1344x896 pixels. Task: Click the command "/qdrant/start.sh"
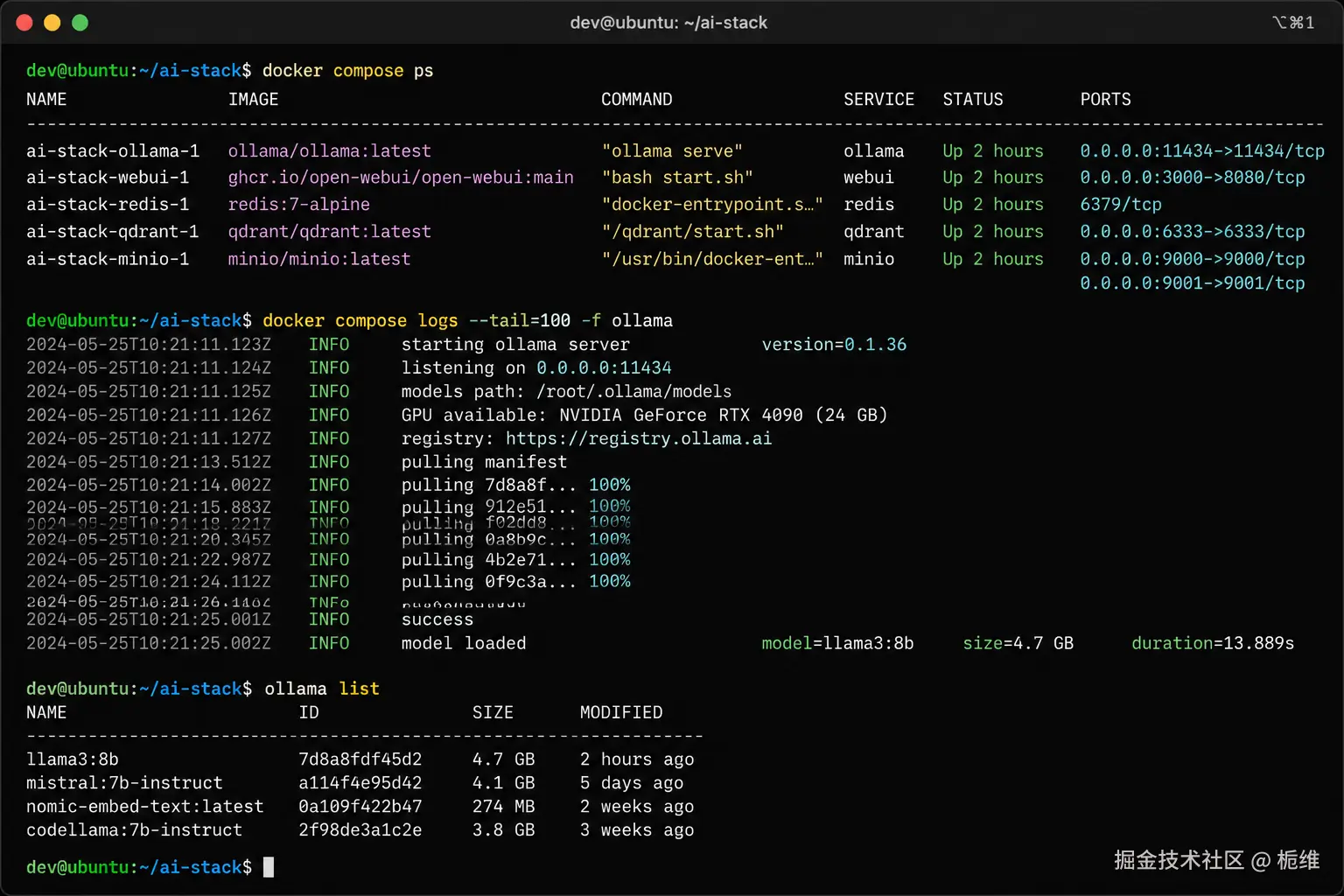click(x=692, y=232)
